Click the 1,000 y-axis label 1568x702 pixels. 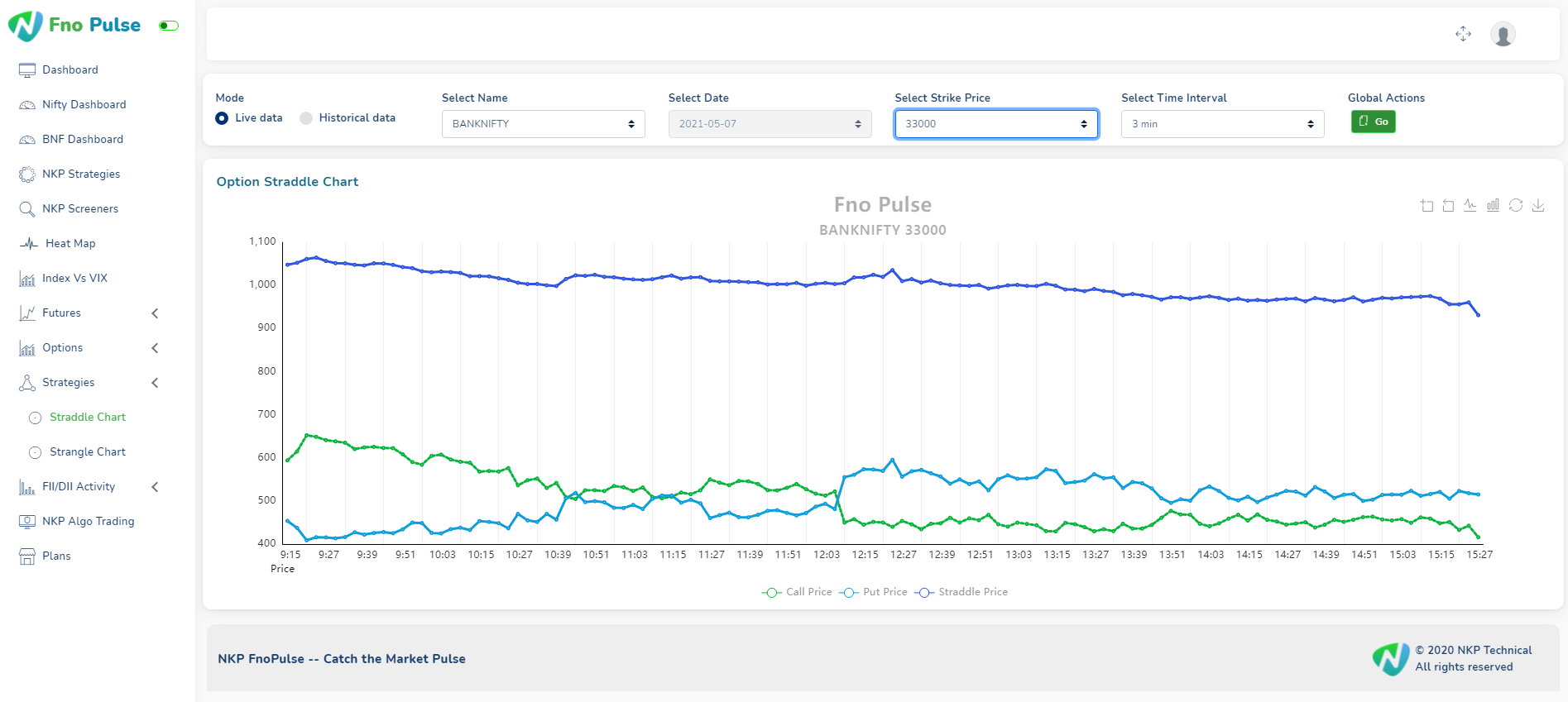coord(262,284)
